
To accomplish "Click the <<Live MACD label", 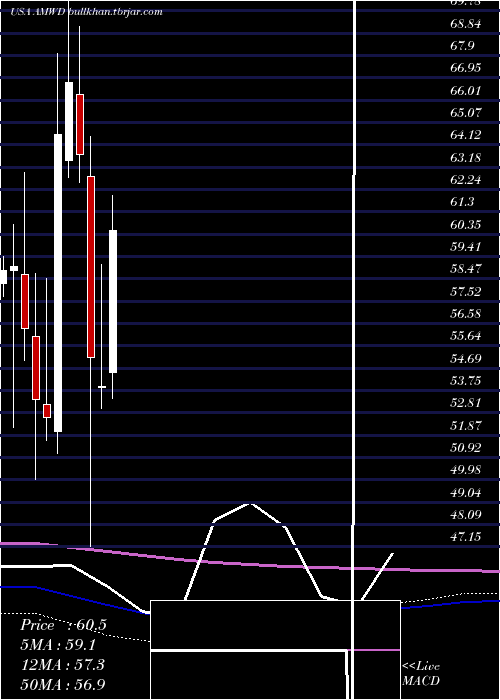I will click(421, 673).
